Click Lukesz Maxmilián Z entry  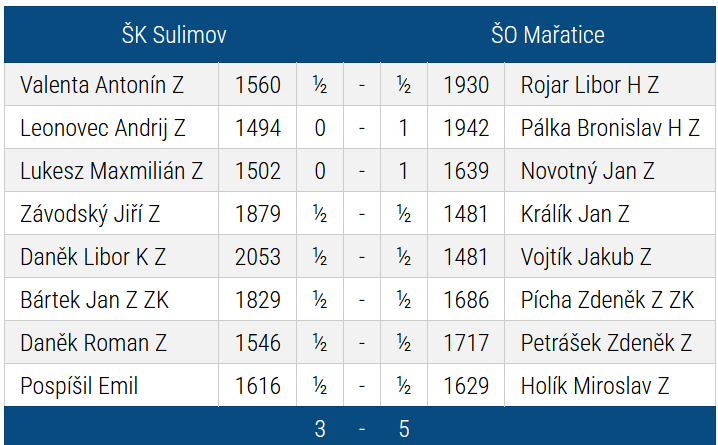pos(111,171)
